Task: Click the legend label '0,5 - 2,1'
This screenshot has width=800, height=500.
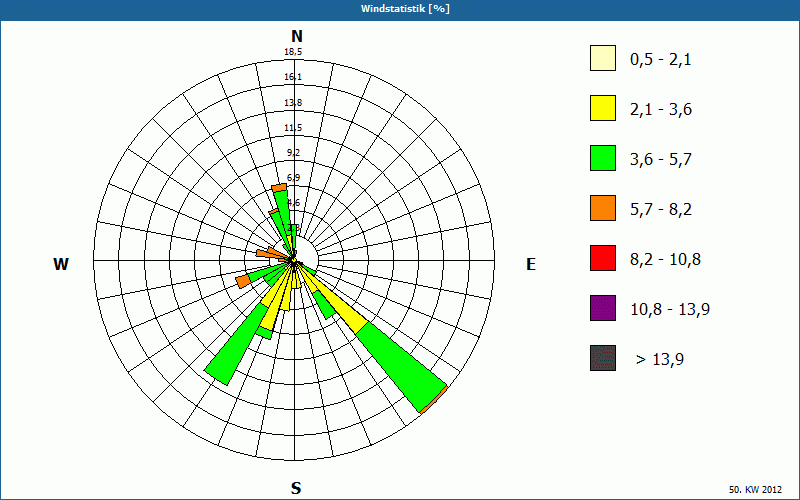Action: coord(661,60)
